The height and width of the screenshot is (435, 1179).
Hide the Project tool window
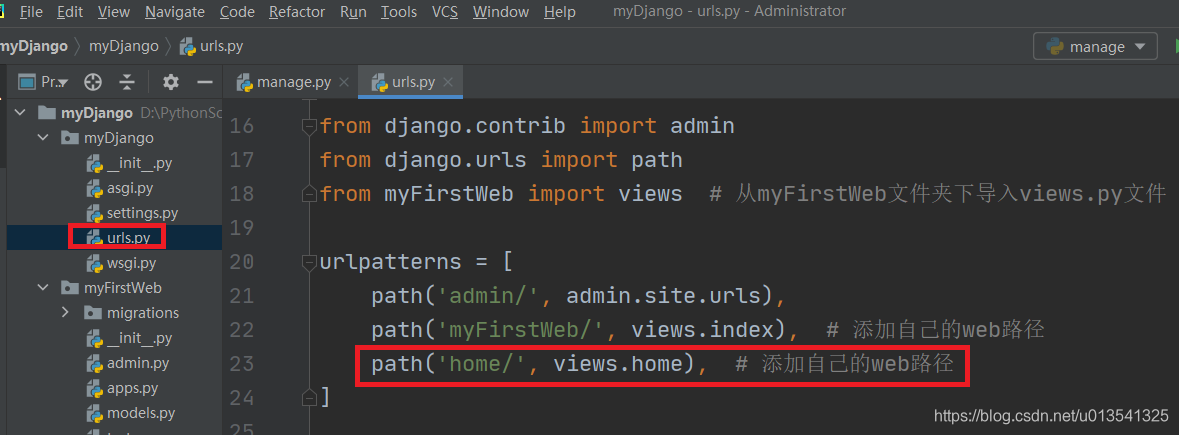[205, 82]
